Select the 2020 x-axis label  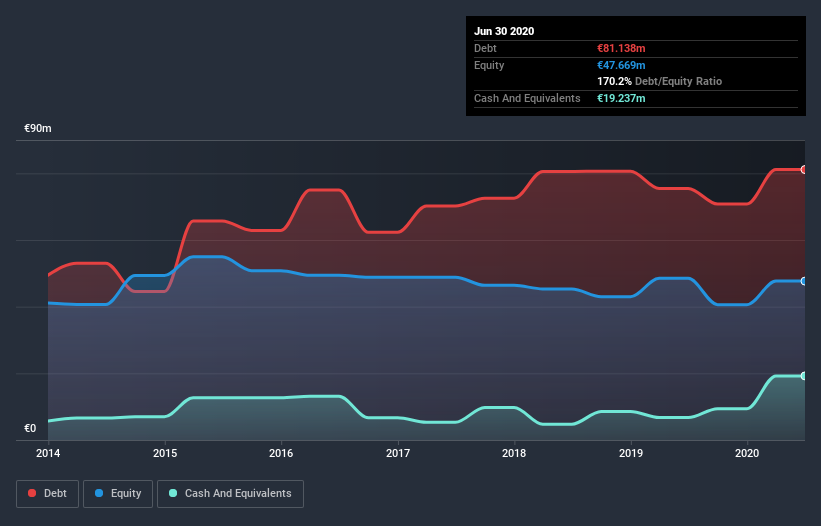pos(747,453)
